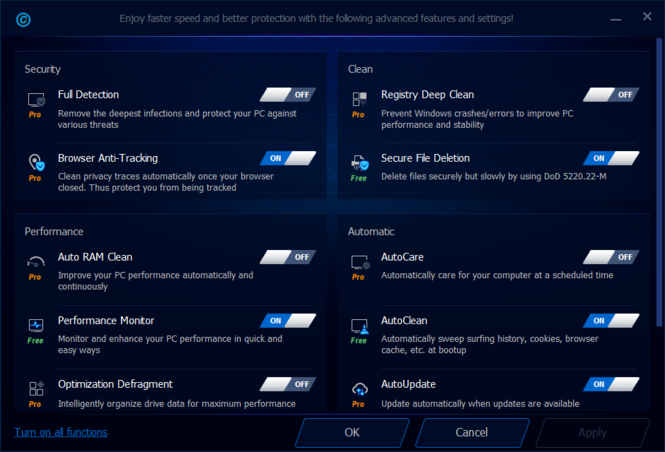Disable the AutoUpdate toggle
This screenshot has height=452, width=665.
(611, 384)
